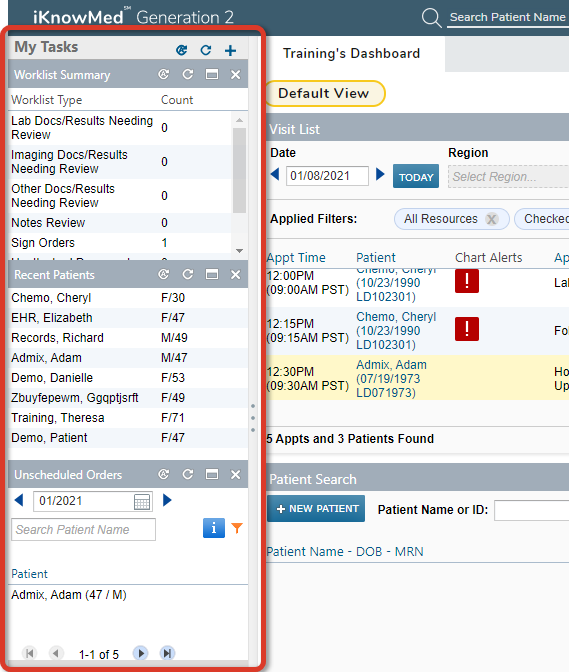The height and width of the screenshot is (672, 569).
Task: Click the Search Patient Name header field
Action: point(508,17)
